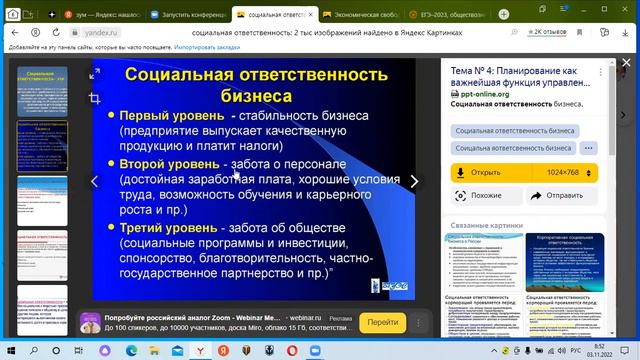Open the 'Тема № 4: Планирование' title link
This screenshot has height=360, width=640.
[x=520, y=77]
